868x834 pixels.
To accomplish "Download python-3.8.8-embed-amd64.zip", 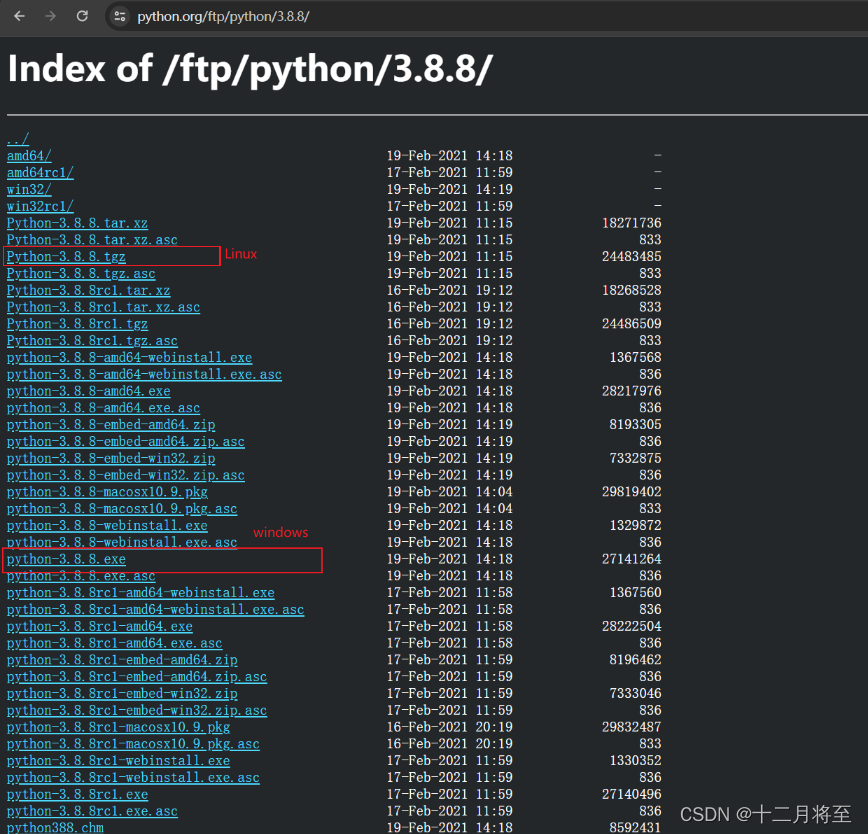I will pyautogui.click(x=111, y=424).
